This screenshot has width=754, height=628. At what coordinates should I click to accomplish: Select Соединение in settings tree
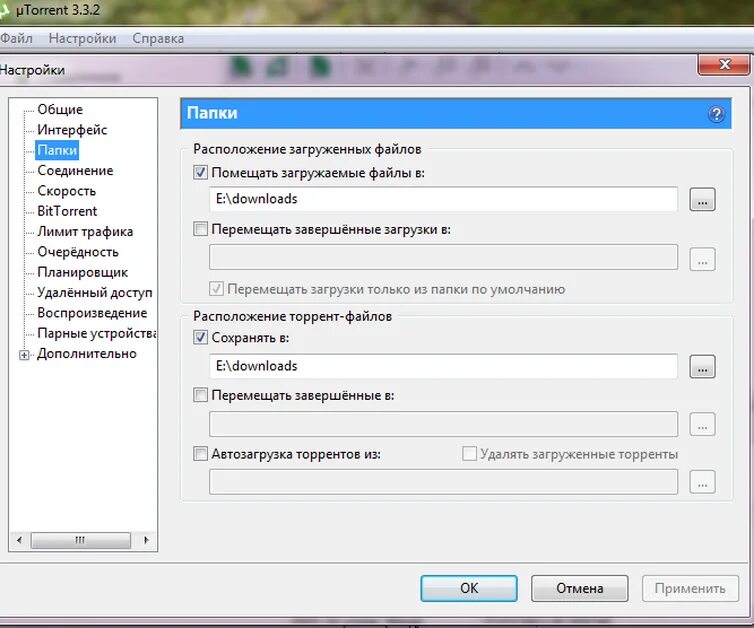[75, 171]
